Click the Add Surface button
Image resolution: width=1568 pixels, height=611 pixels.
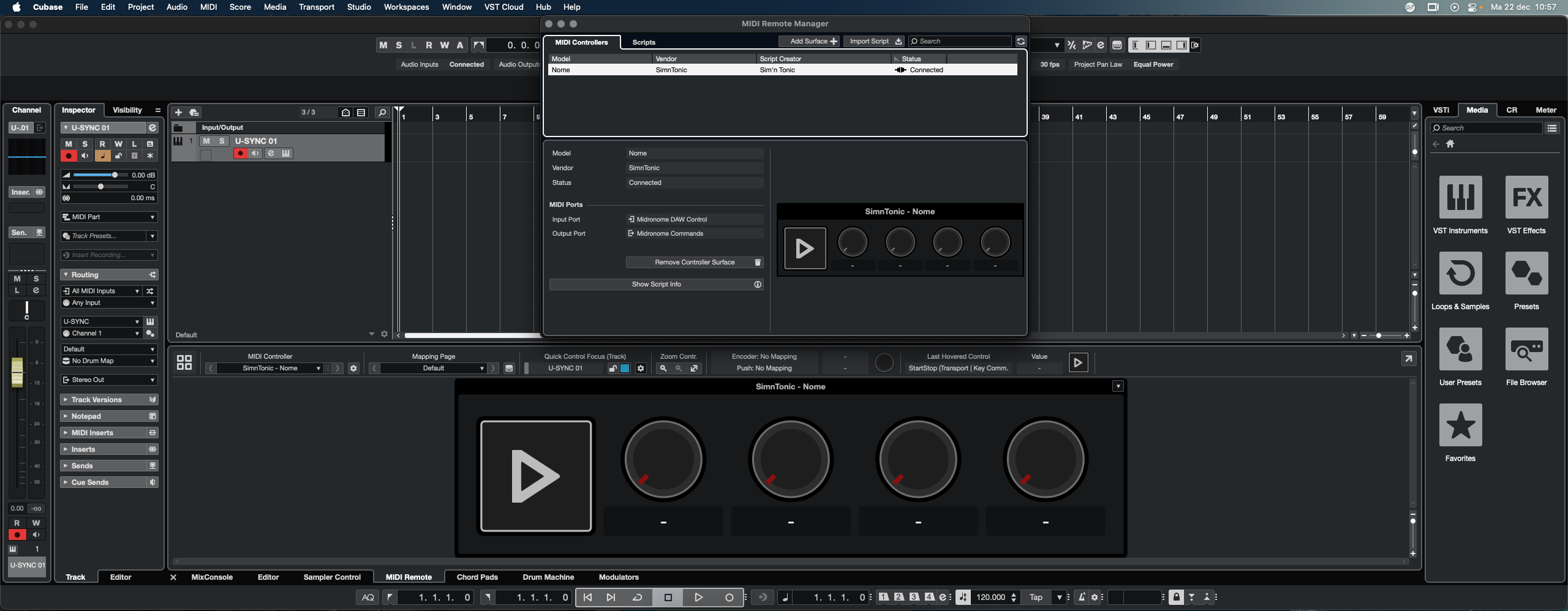point(809,41)
